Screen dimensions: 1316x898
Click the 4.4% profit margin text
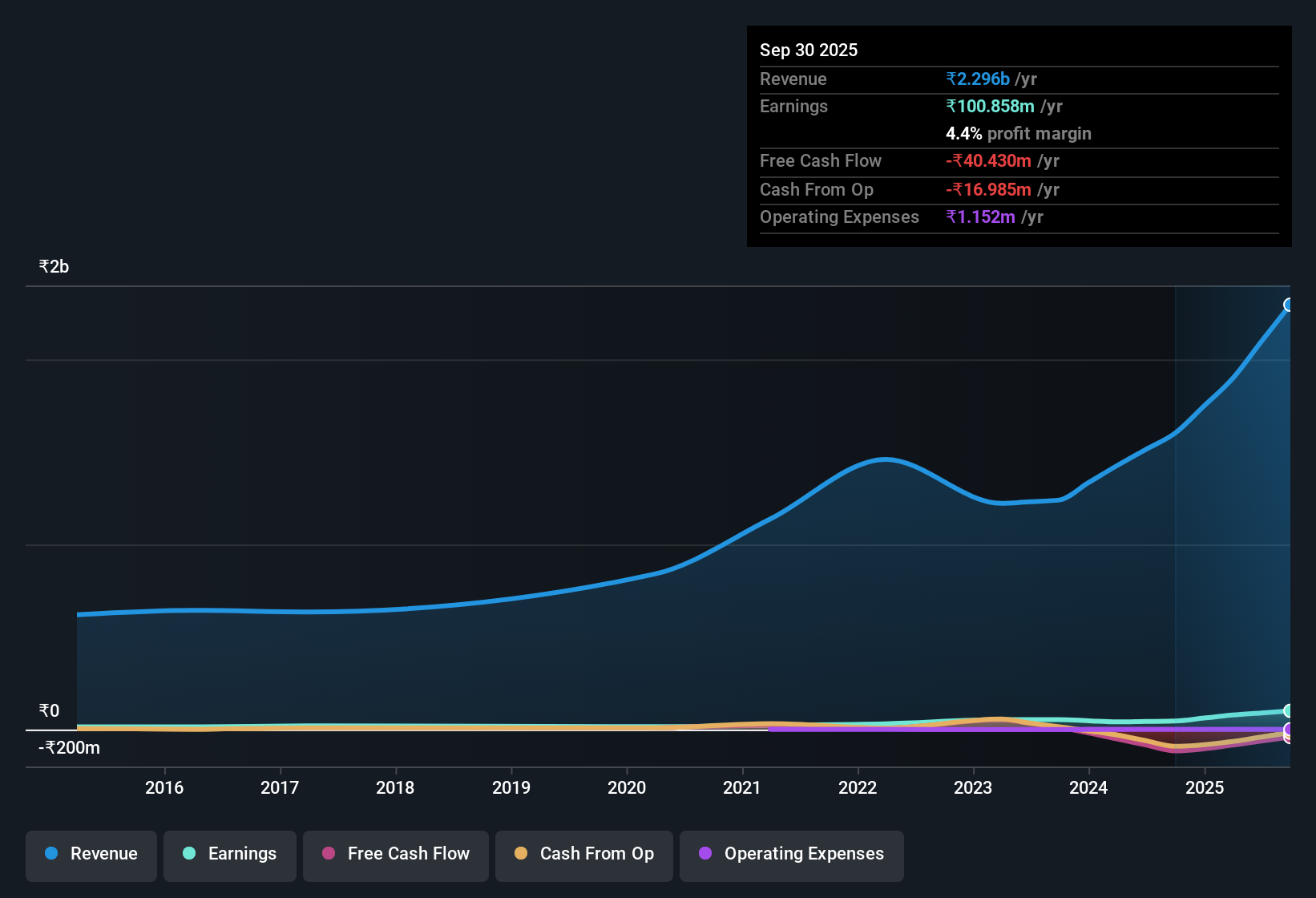coord(1019,134)
